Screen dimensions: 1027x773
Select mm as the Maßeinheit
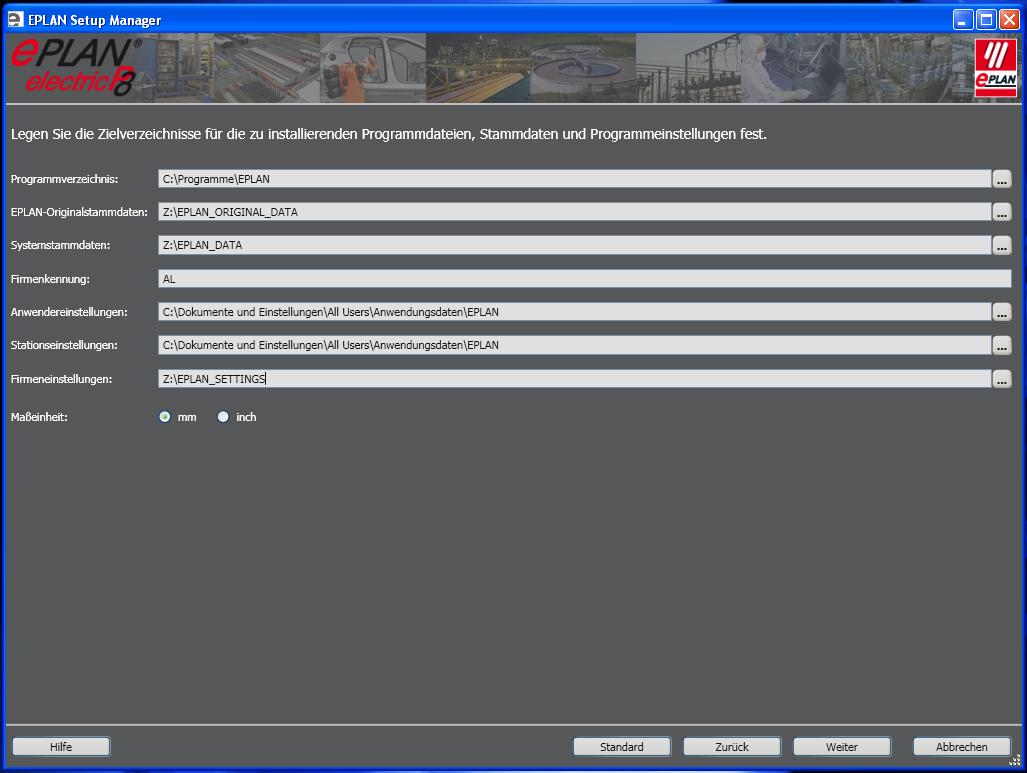pyautogui.click(x=164, y=417)
